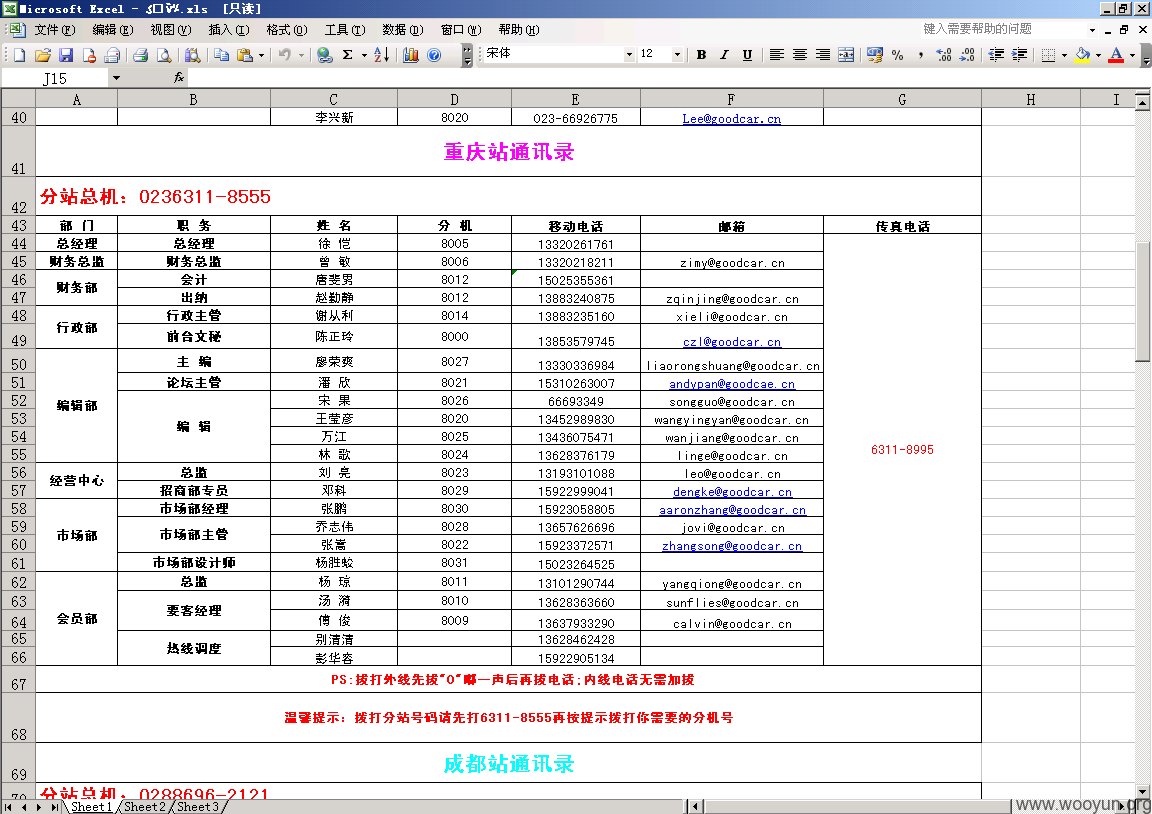Image resolution: width=1152 pixels, height=814 pixels.
Task: Expand the Name Box dropdown arrow
Action: pyautogui.click(x=116, y=78)
